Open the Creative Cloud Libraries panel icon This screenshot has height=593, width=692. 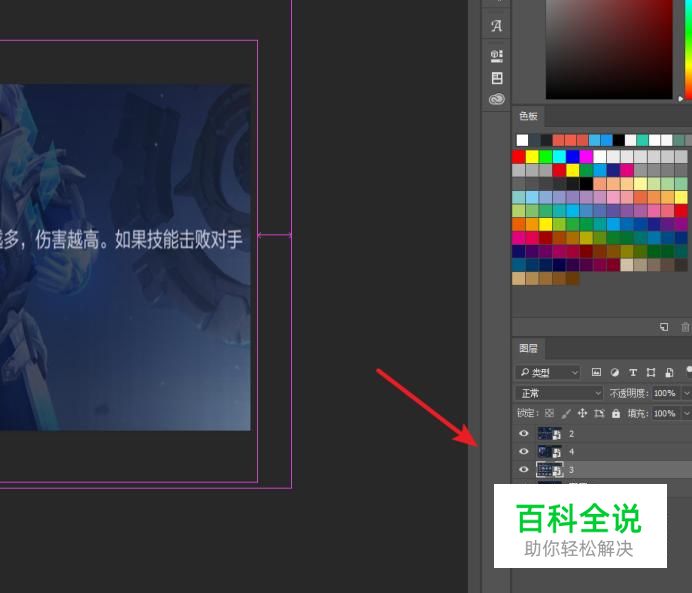pyautogui.click(x=496, y=99)
